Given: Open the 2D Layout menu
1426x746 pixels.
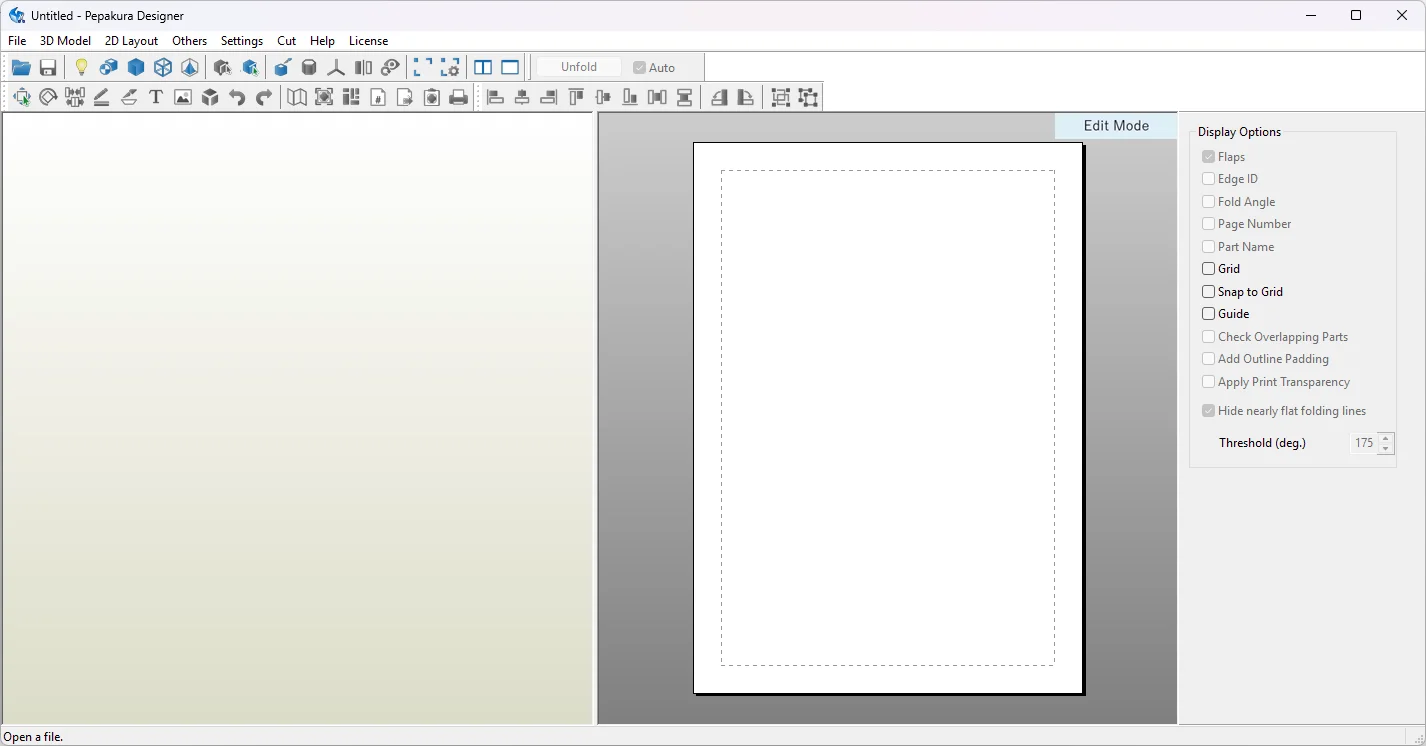Looking at the screenshot, I should pyautogui.click(x=131, y=41).
